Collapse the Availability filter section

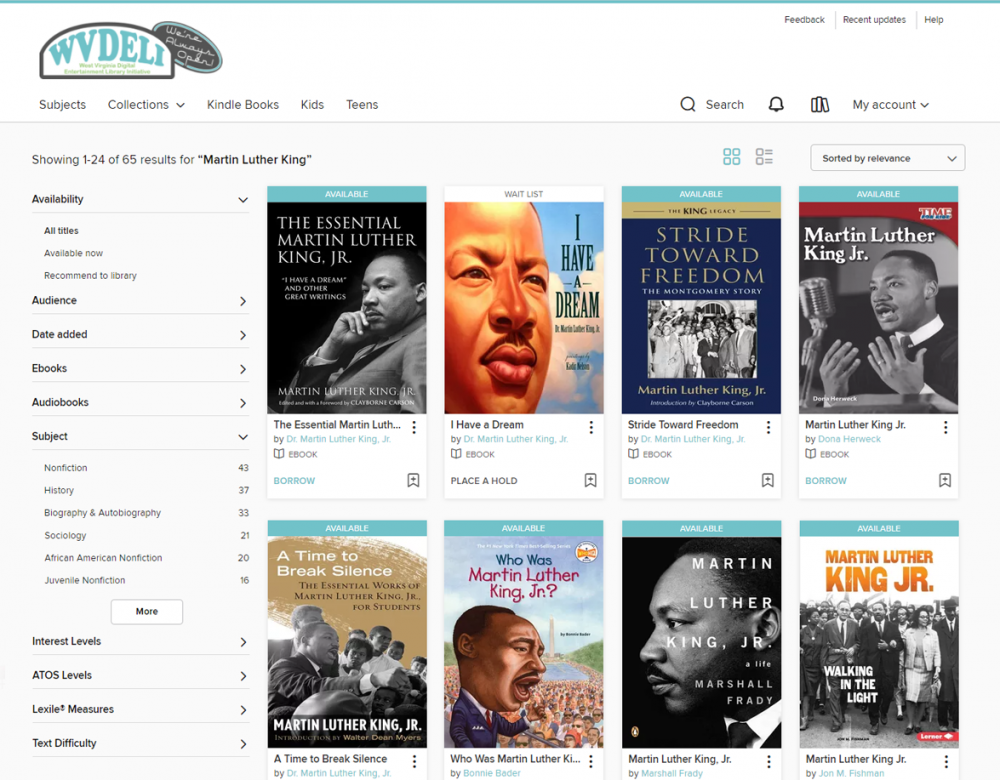point(140,200)
